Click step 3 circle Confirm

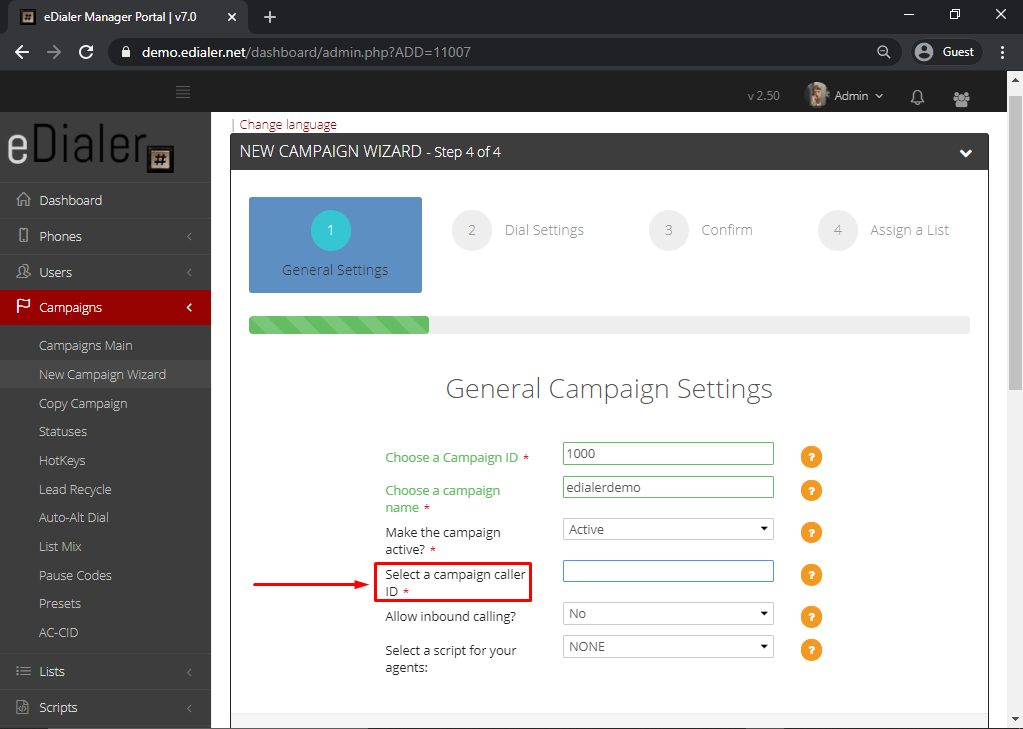click(669, 230)
